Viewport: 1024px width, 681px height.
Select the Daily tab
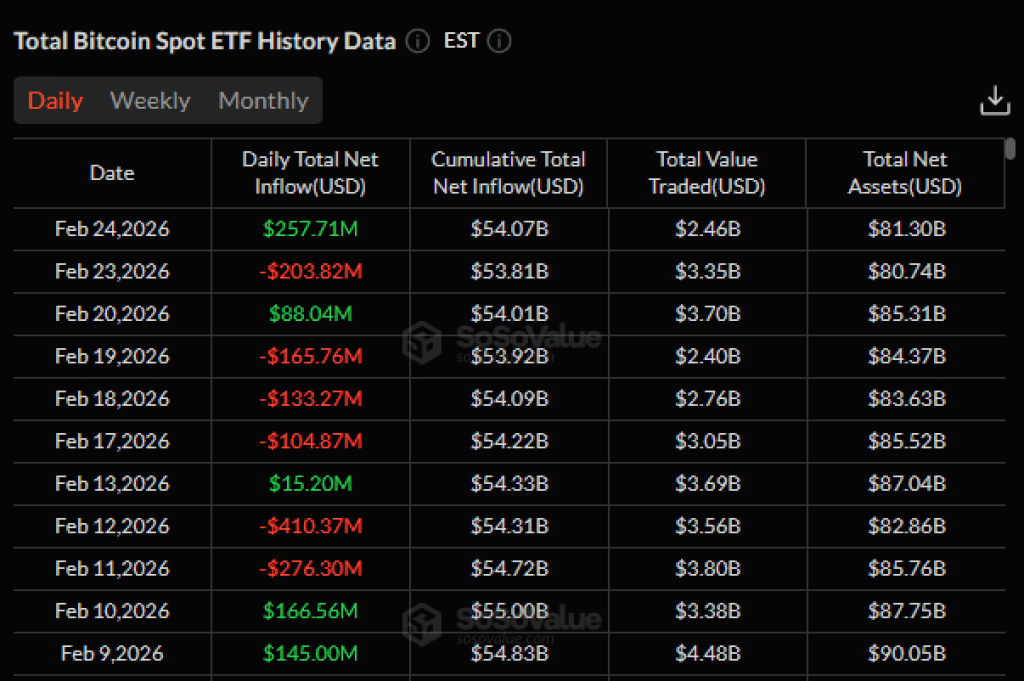click(x=56, y=101)
